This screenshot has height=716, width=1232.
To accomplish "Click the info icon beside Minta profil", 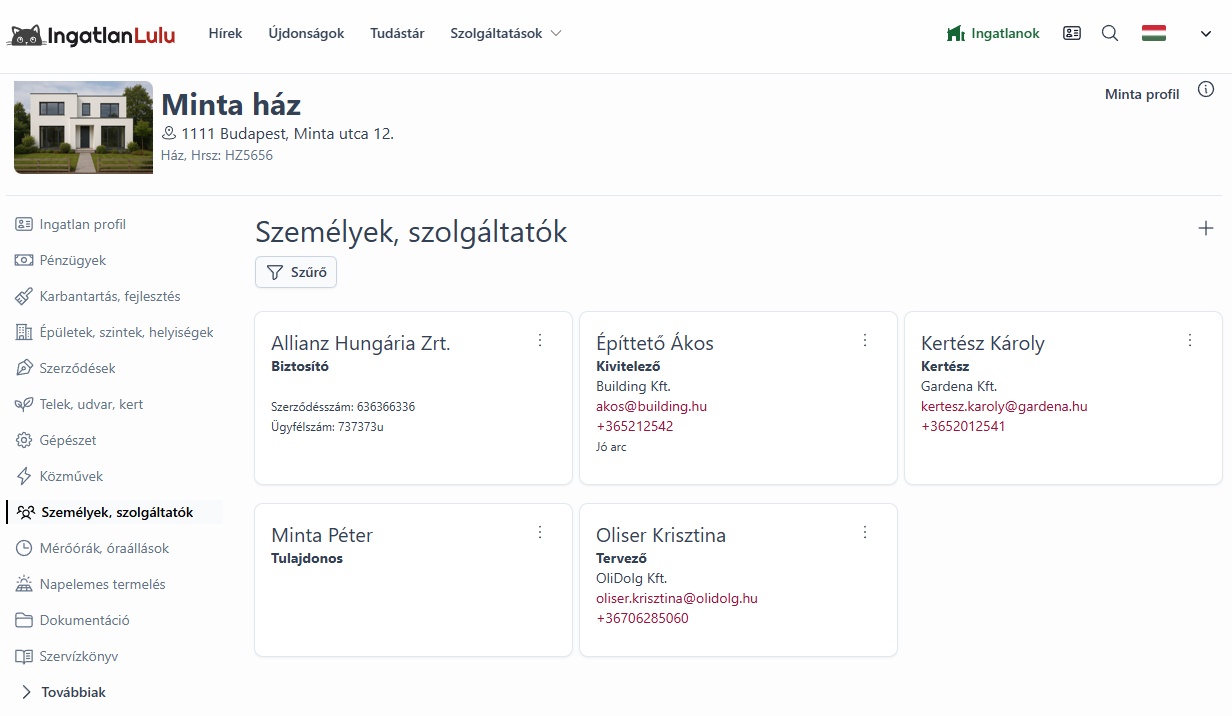I will tap(1206, 89).
